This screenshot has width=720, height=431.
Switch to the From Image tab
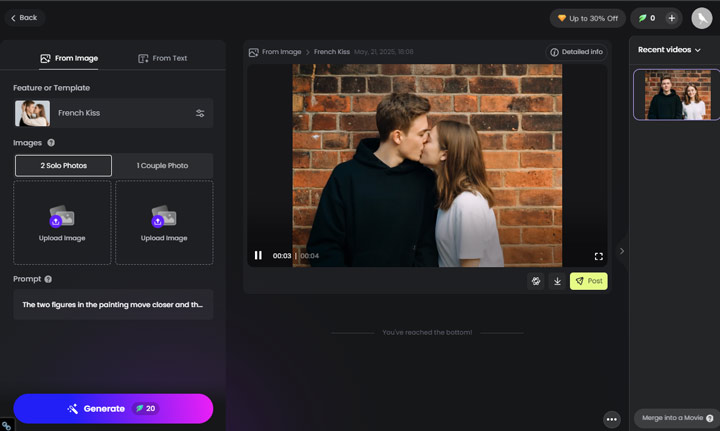coord(69,58)
